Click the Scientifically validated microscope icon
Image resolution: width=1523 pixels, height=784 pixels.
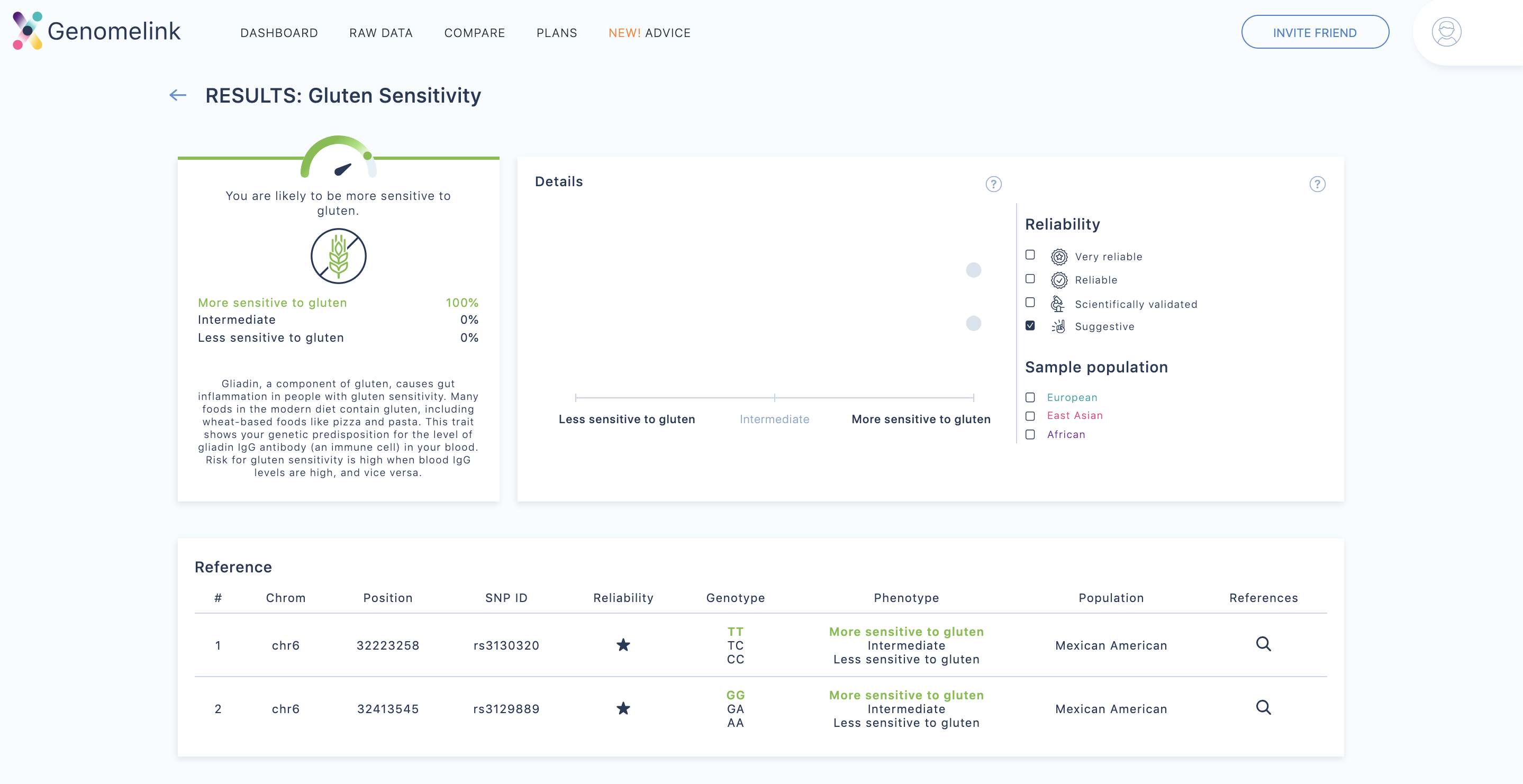(1058, 304)
